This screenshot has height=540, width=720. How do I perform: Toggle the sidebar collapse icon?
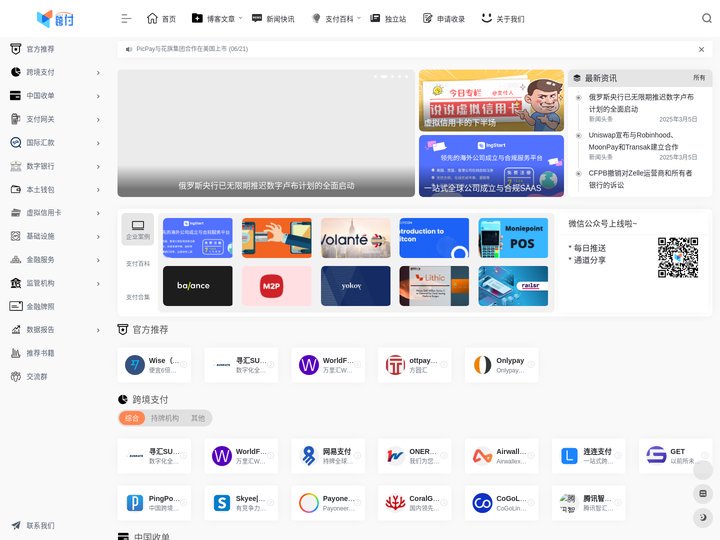[126, 19]
